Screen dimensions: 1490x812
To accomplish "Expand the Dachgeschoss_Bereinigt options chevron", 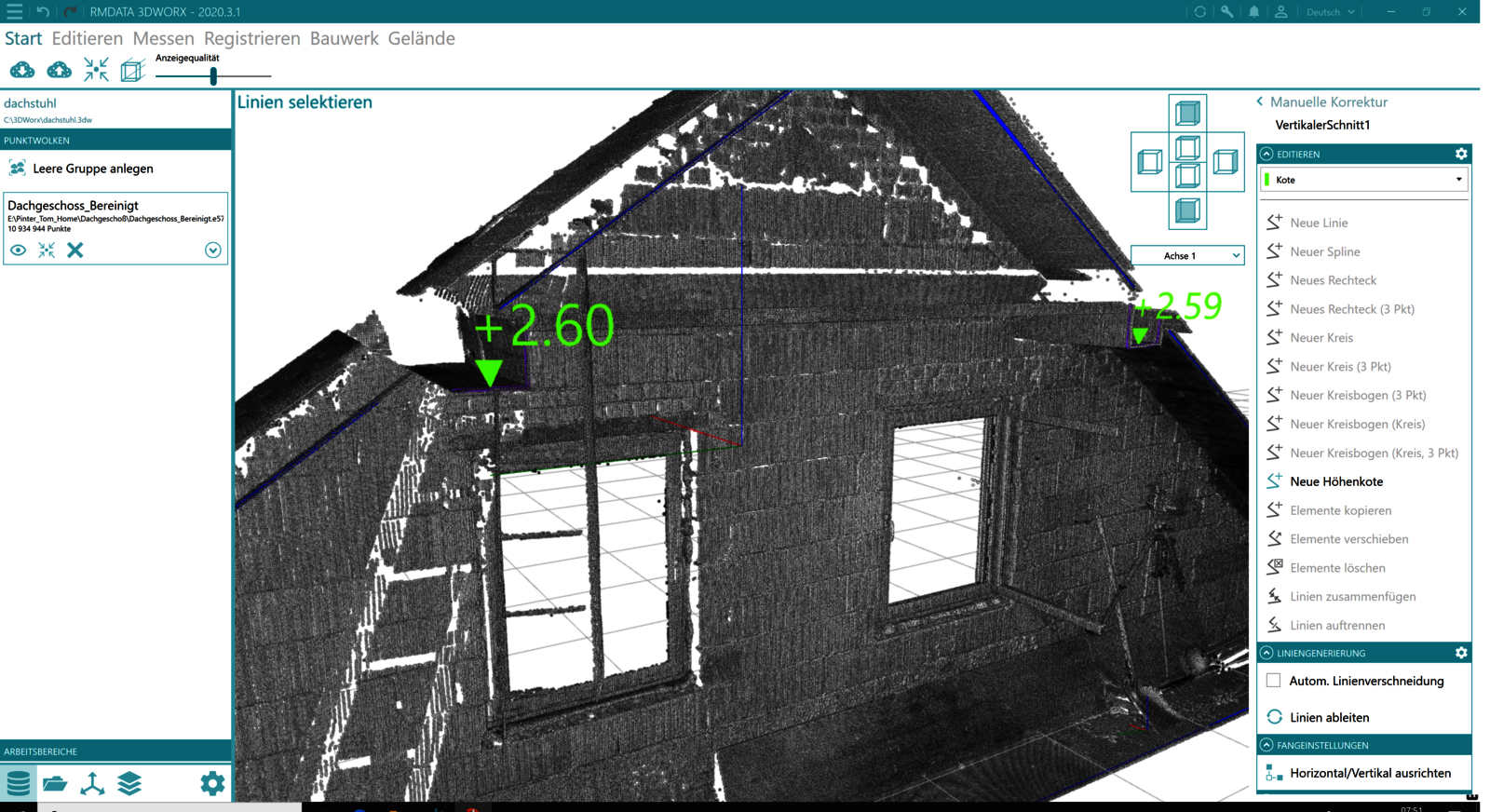I will coord(212,250).
